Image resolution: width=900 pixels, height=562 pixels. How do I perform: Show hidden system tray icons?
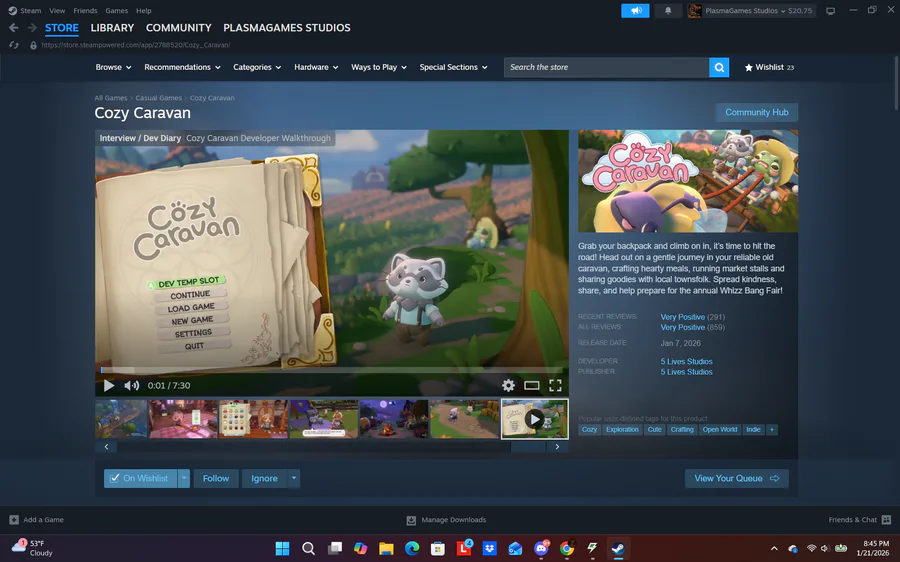774,549
